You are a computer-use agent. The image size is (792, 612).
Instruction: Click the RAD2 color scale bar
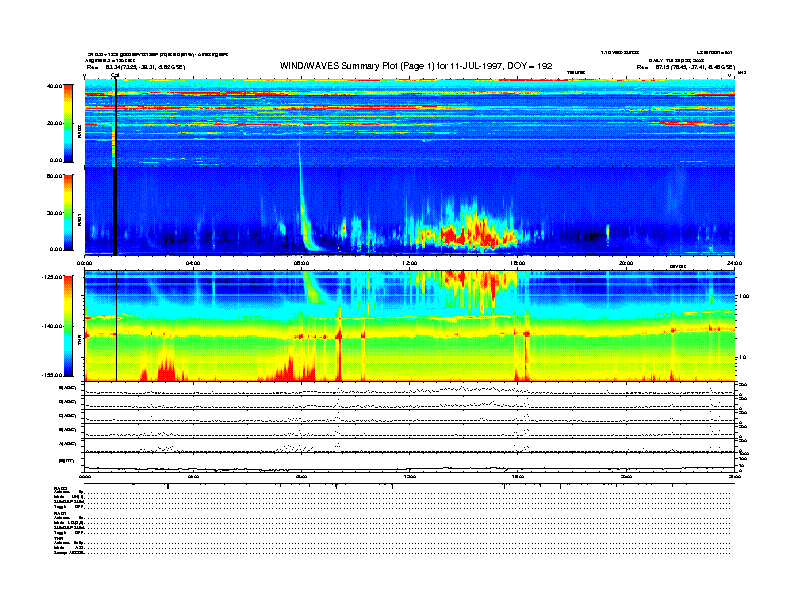pyautogui.click(x=68, y=123)
